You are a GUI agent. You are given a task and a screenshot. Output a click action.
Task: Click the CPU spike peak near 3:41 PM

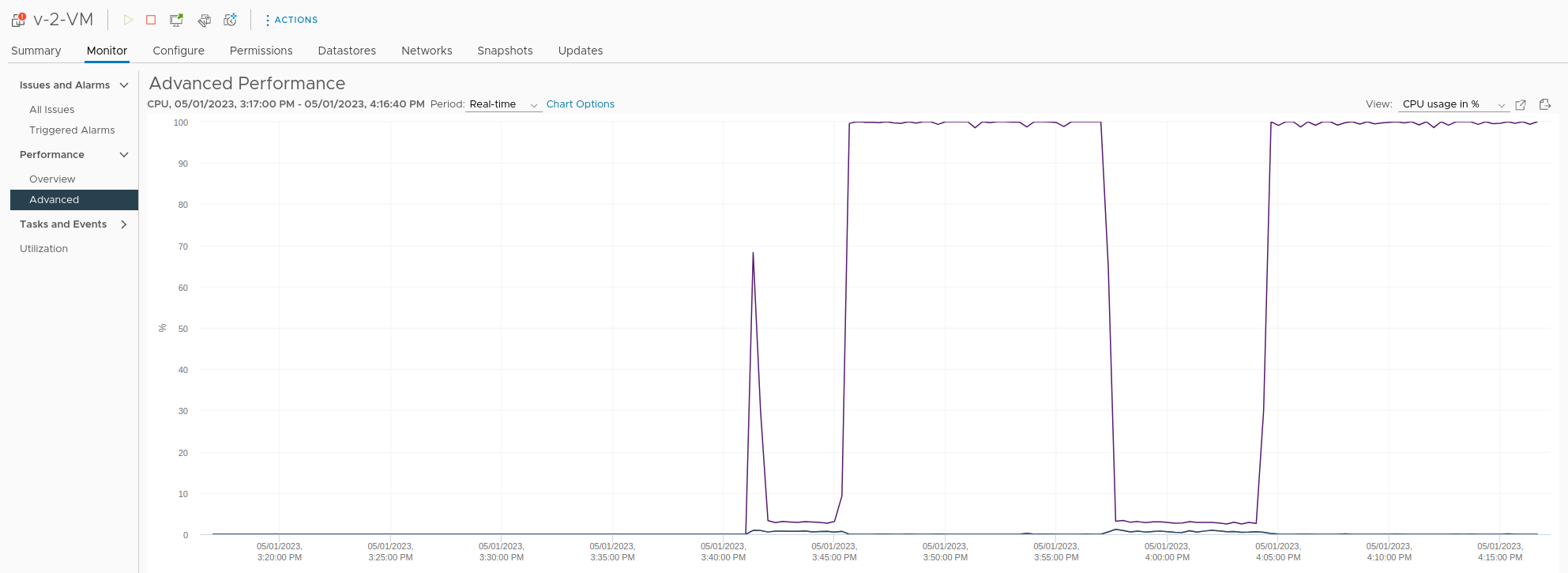753,253
